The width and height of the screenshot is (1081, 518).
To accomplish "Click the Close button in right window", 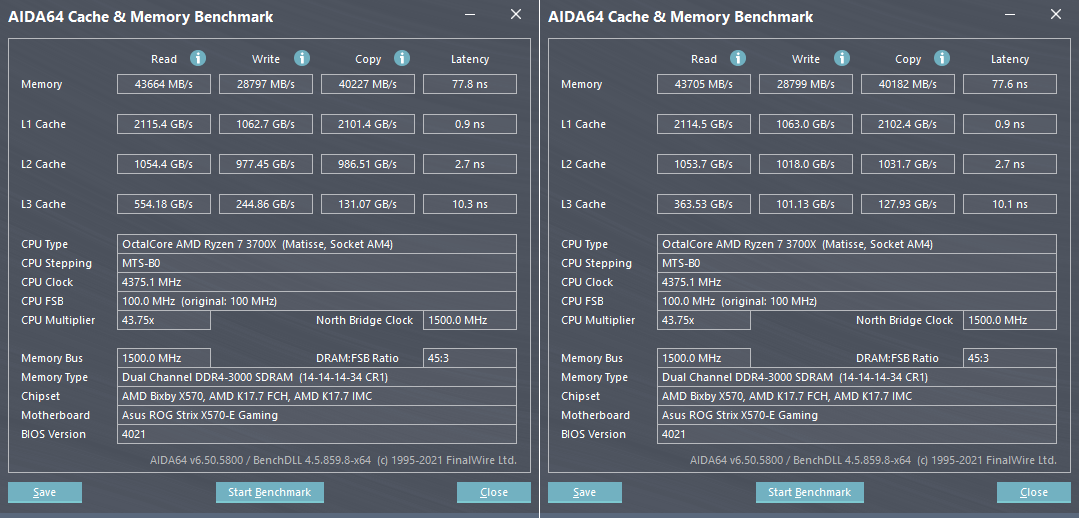I will click(1033, 492).
